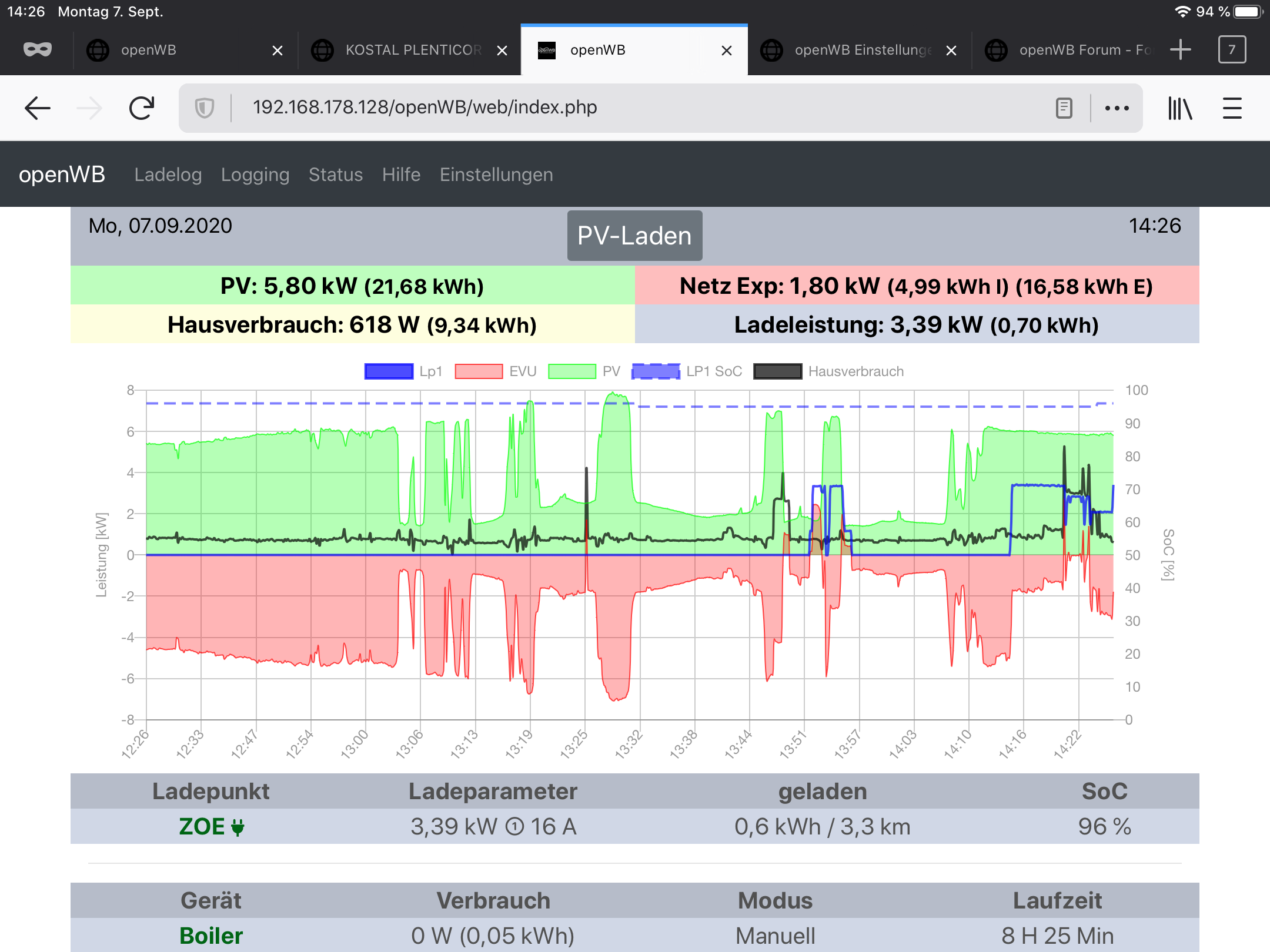
Task: Reload the current page
Action: point(142,108)
